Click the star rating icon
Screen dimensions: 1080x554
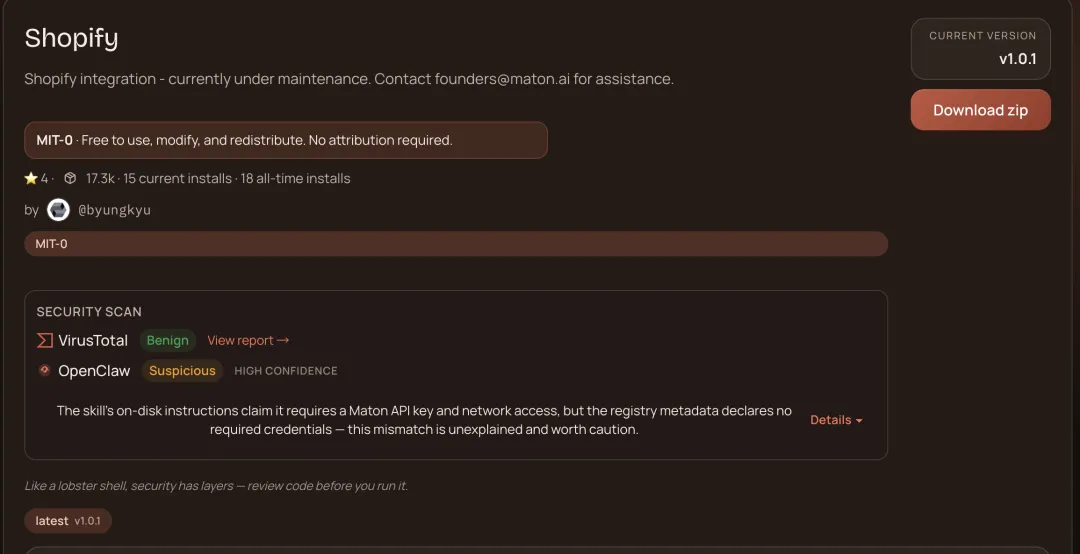[x=31, y=179]
